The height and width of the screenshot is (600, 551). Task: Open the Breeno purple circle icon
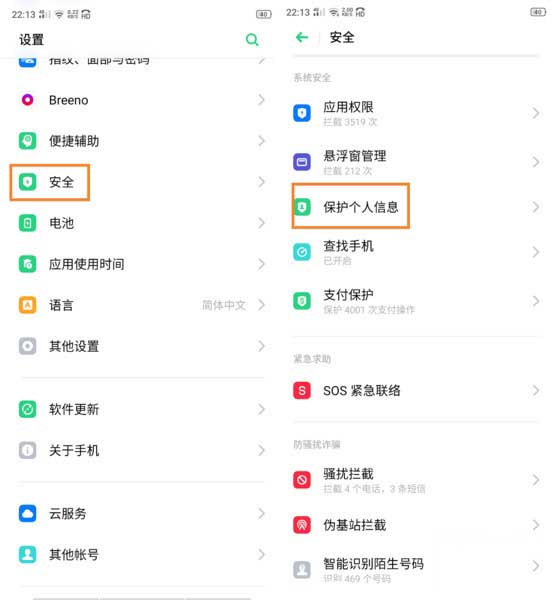pos(28,100)
